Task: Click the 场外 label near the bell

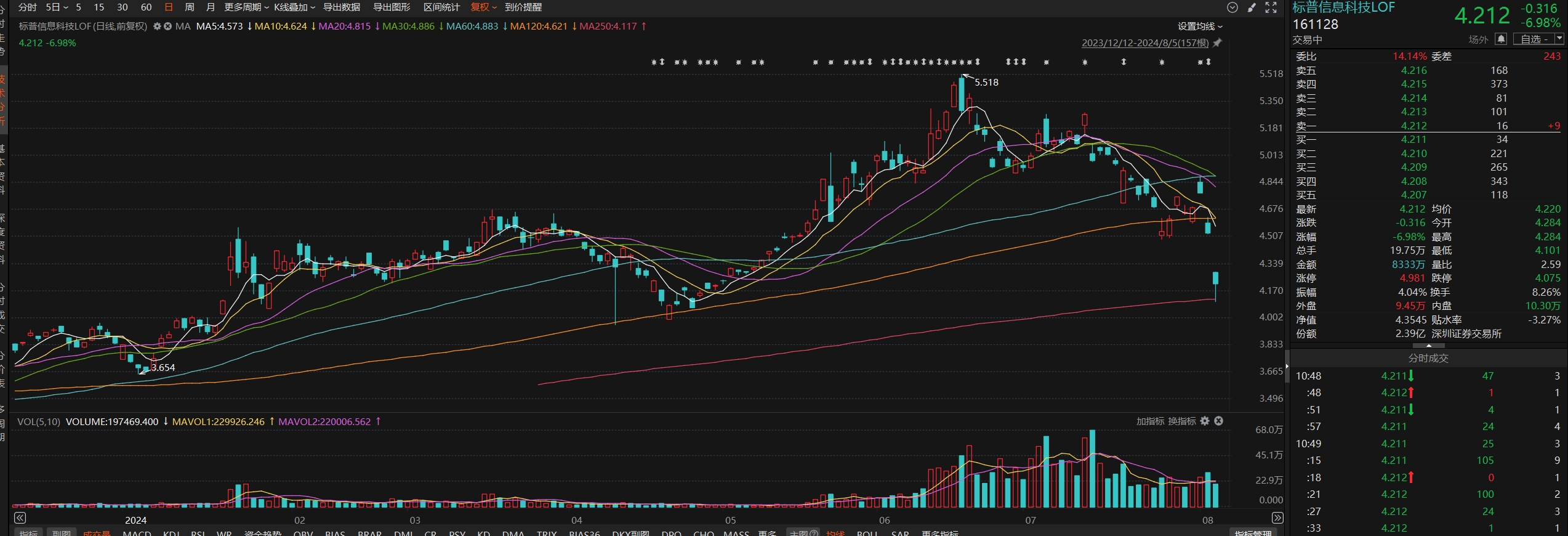Action: coord(1478,39)
